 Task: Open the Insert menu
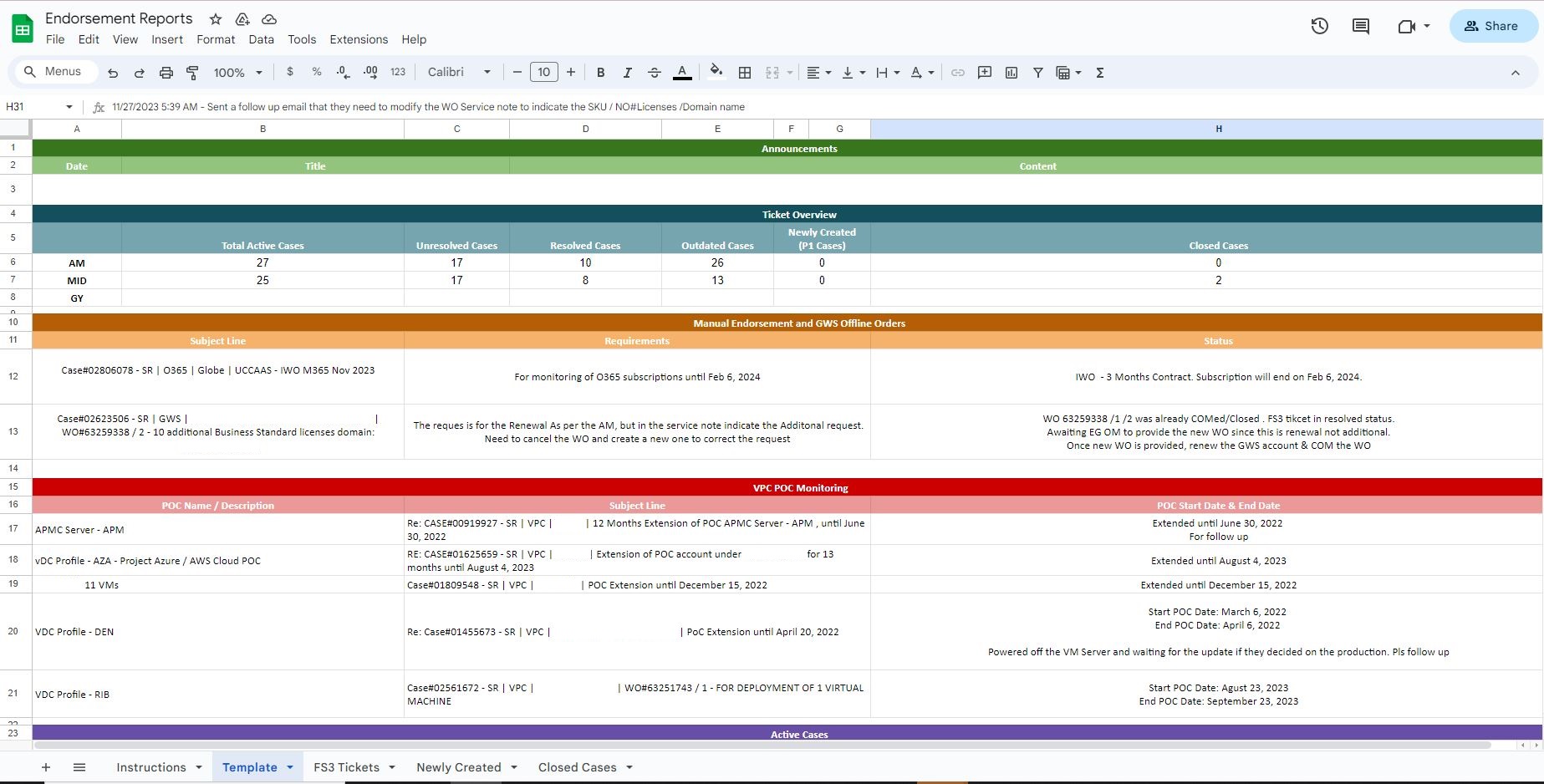point(167,39)
